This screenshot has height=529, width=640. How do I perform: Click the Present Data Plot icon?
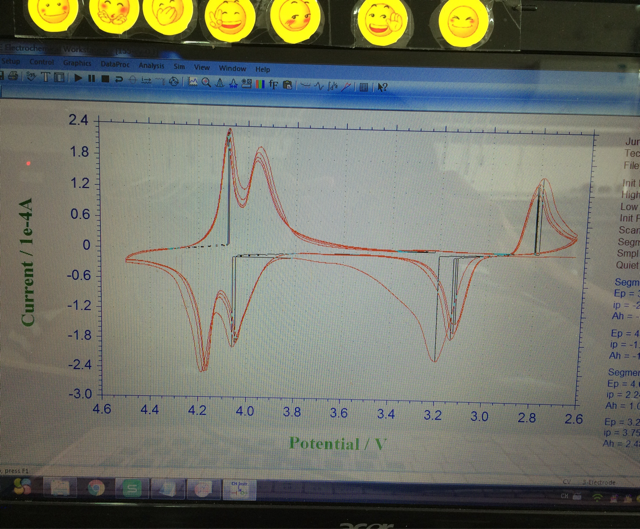click(x=193, y=82)
